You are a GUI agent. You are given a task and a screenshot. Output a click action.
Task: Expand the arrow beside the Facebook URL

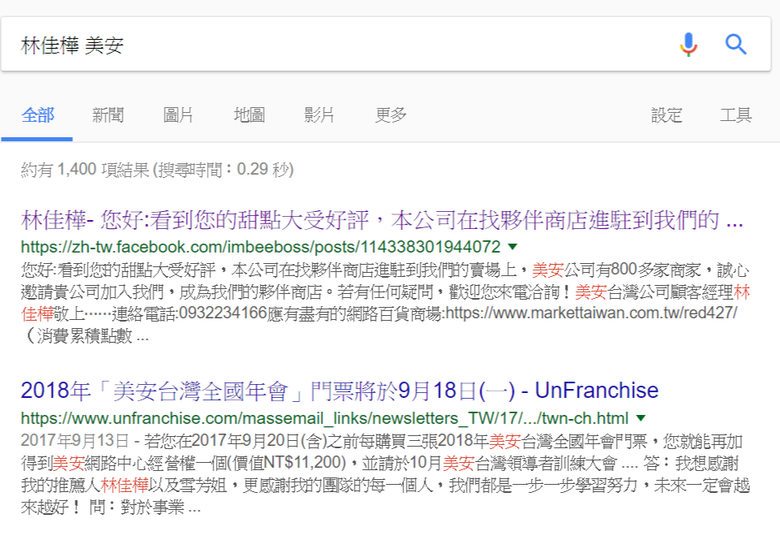click(513, 246)
